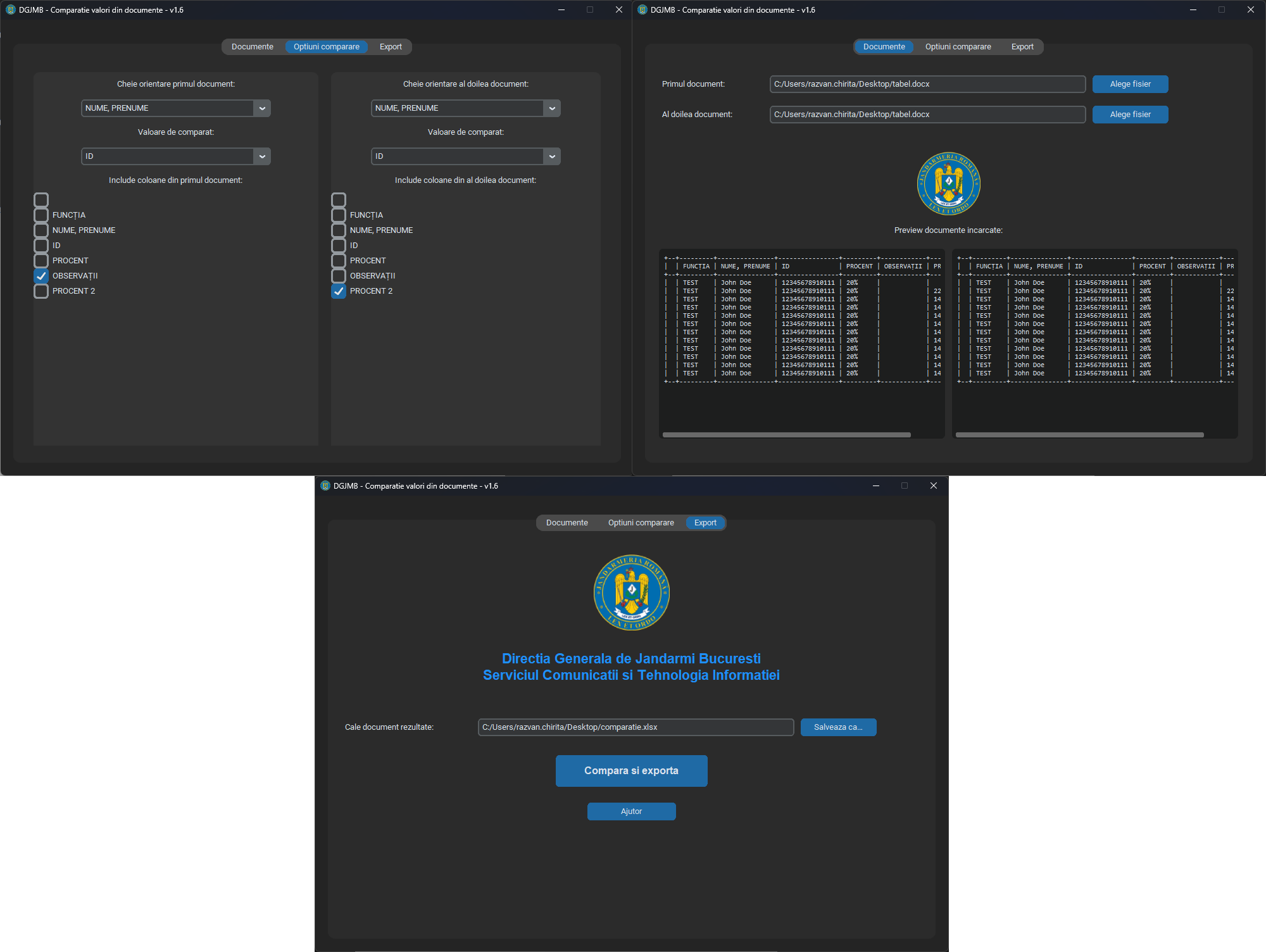Switch to Export tab in top-left window
Viewport: 1266px width, 952px height.
[391, 47]
